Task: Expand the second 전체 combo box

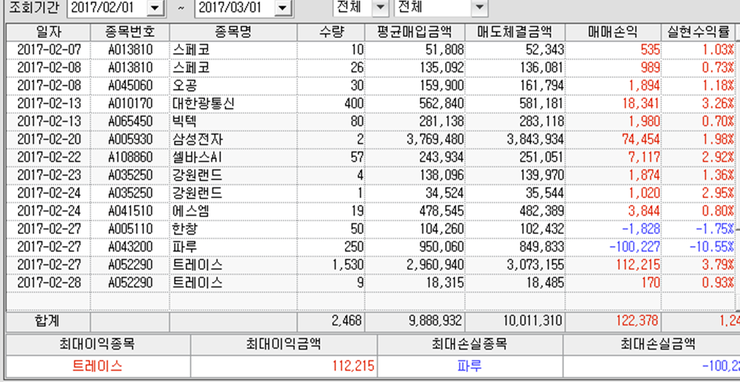Action: click(x=479, y=7)
